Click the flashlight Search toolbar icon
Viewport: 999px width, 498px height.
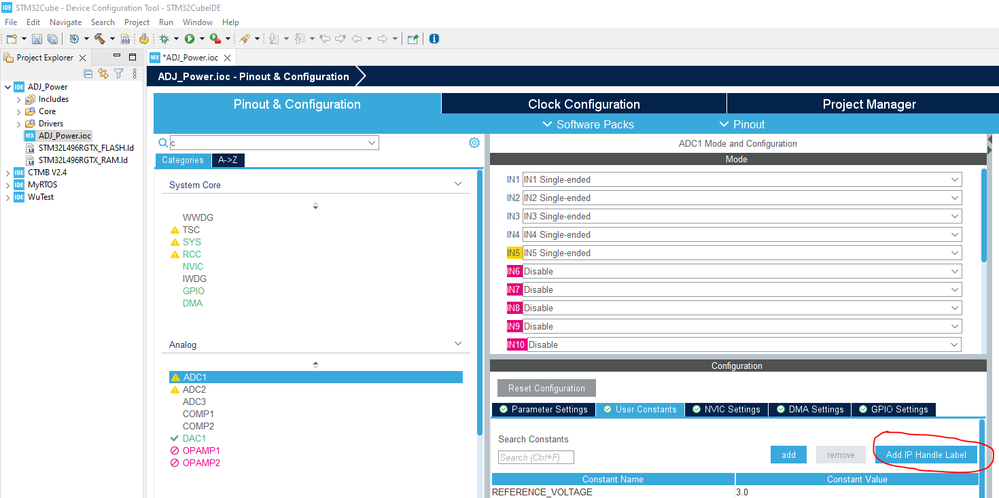click(244, 39)
